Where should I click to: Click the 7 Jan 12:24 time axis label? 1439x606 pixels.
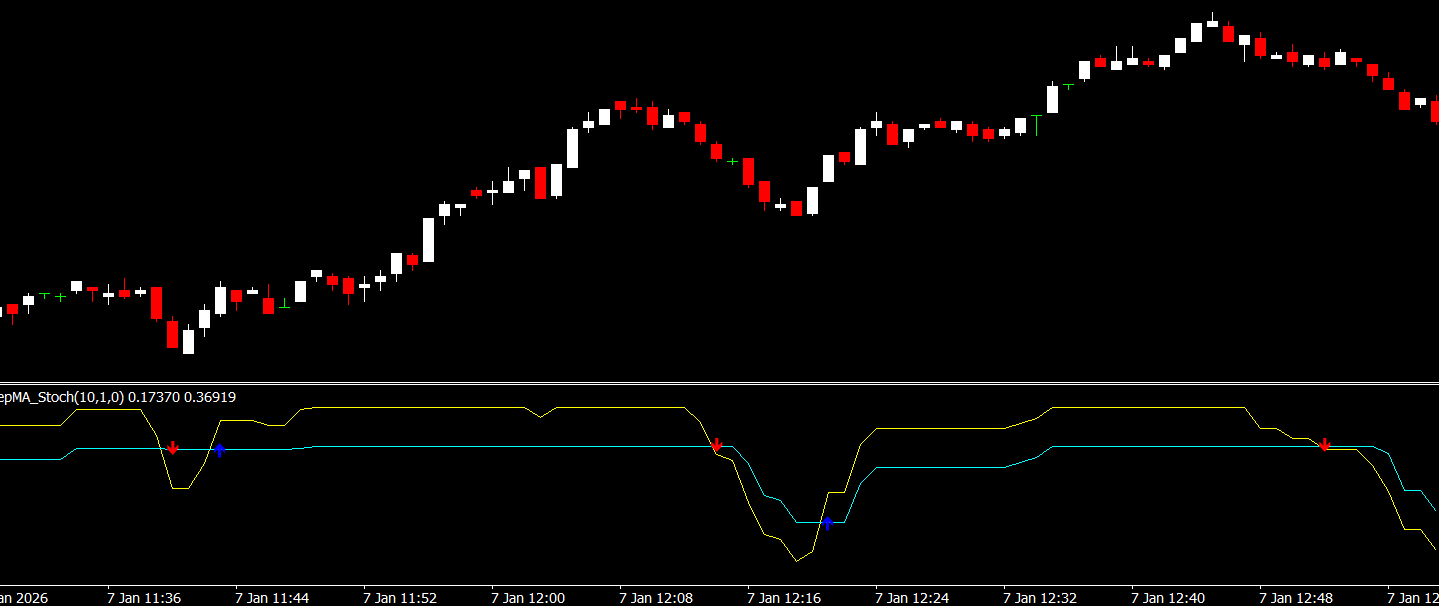pyautogui.click(x=912, y=598)
